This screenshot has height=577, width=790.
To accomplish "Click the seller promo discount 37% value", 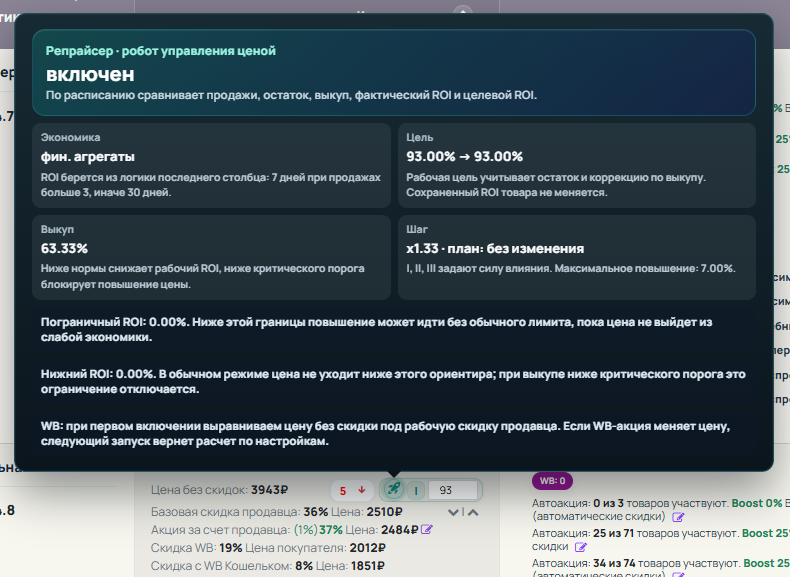I will (x=331, y=530).
